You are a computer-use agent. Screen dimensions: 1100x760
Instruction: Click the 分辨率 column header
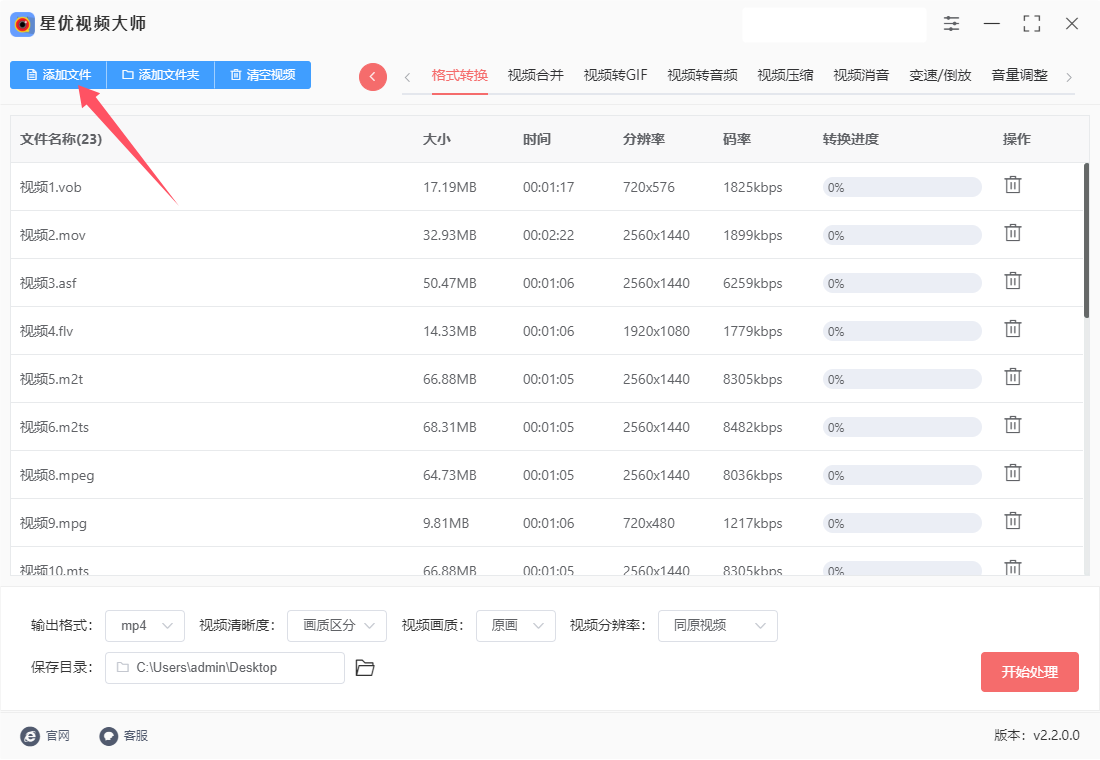pyautogui.click(x=644, y=139)
